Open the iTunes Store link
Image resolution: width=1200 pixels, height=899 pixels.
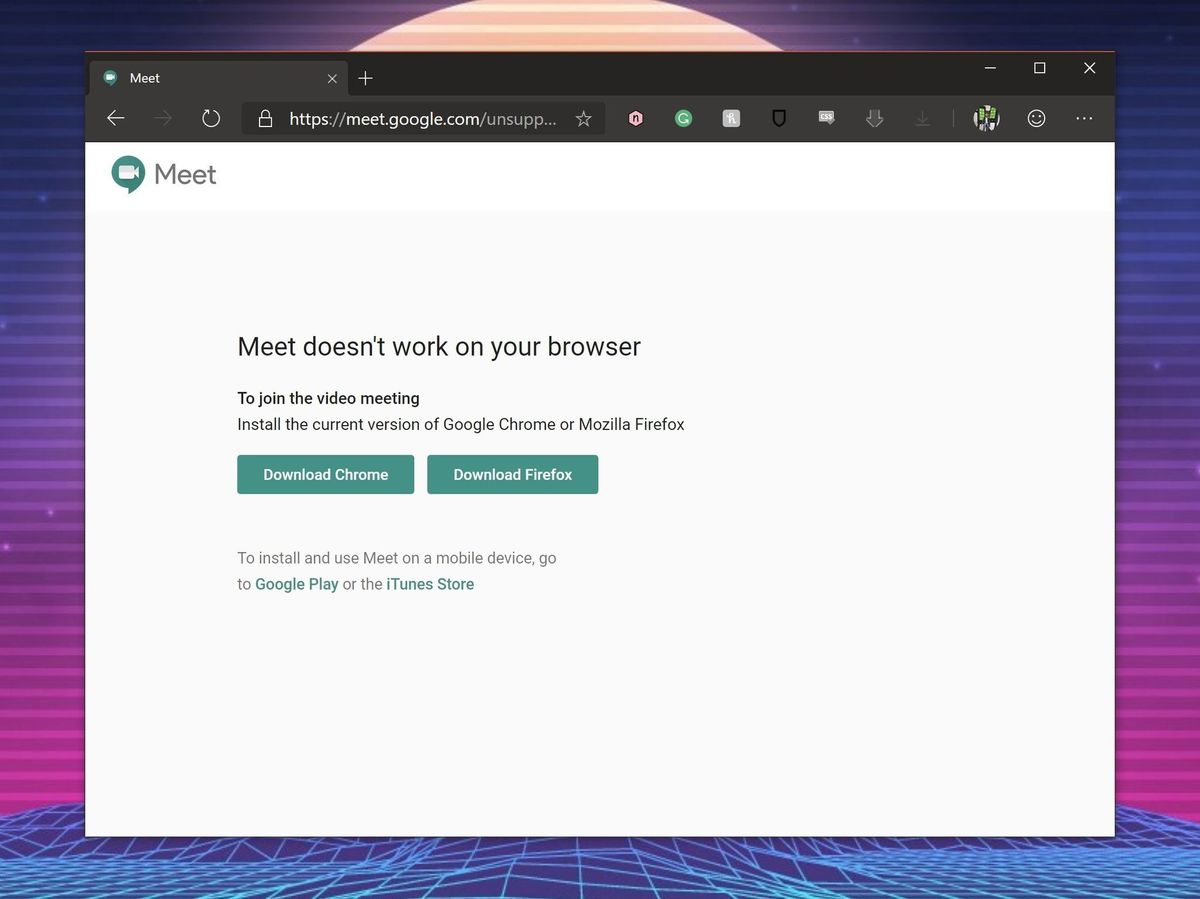pyautogui.click(x=430, y=584)
